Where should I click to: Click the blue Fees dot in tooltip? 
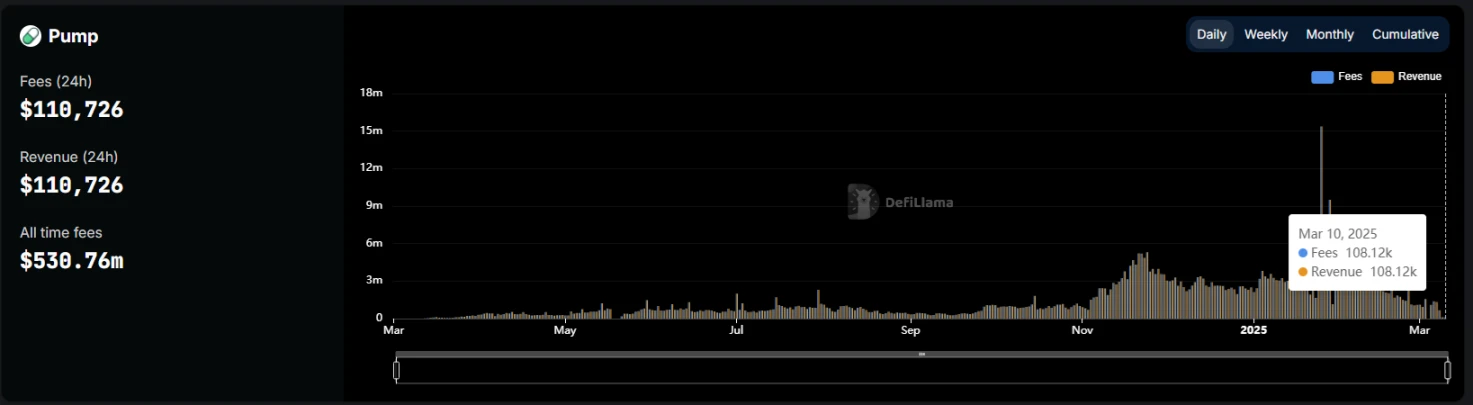tap(1303, 253)
